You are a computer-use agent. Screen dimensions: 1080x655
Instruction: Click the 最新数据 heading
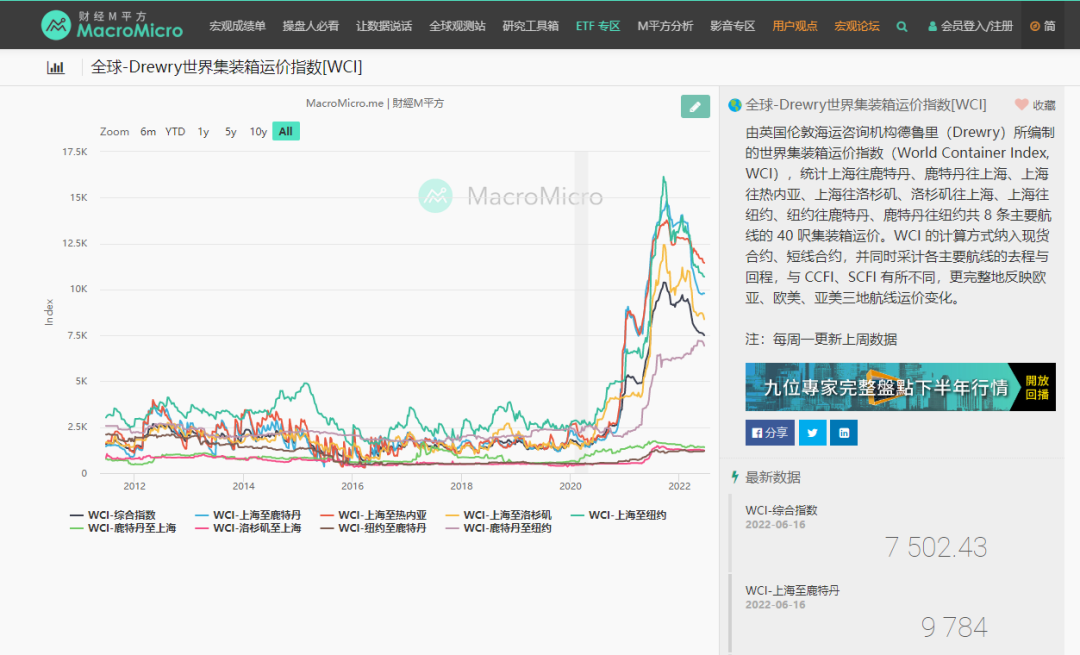coord(773,477)
